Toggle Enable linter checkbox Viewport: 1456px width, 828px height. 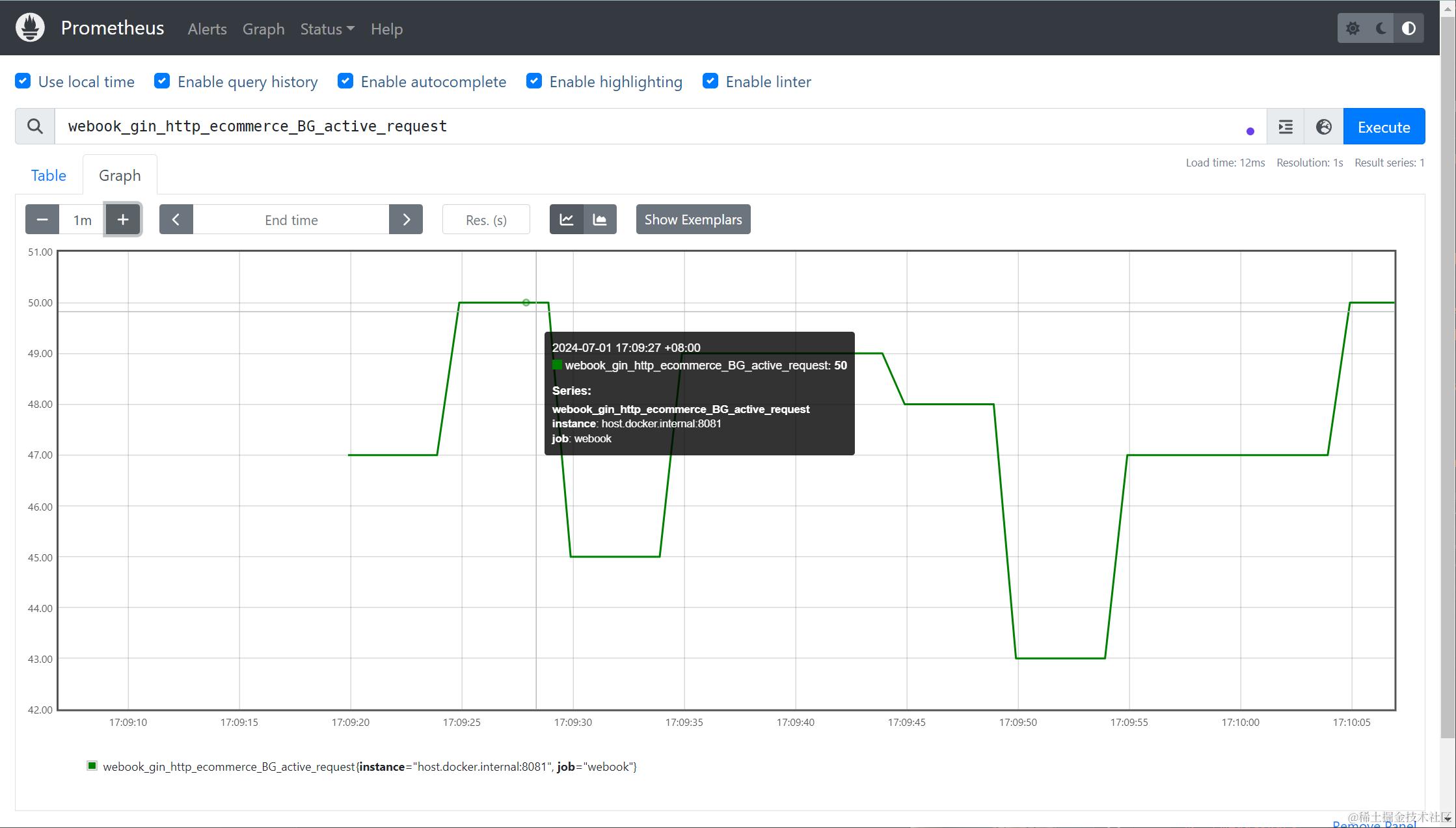710,81
